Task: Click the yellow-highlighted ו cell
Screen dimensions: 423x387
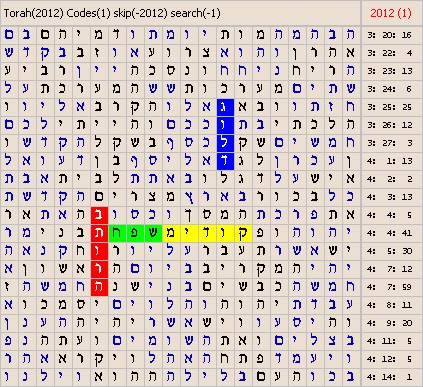Action: coord(225,233)
